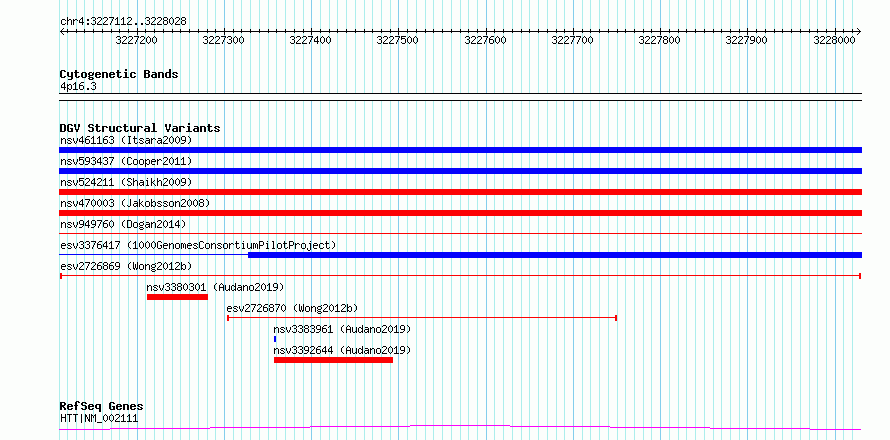Open nsv524211 (Shaikh2009) variant label

126,182
